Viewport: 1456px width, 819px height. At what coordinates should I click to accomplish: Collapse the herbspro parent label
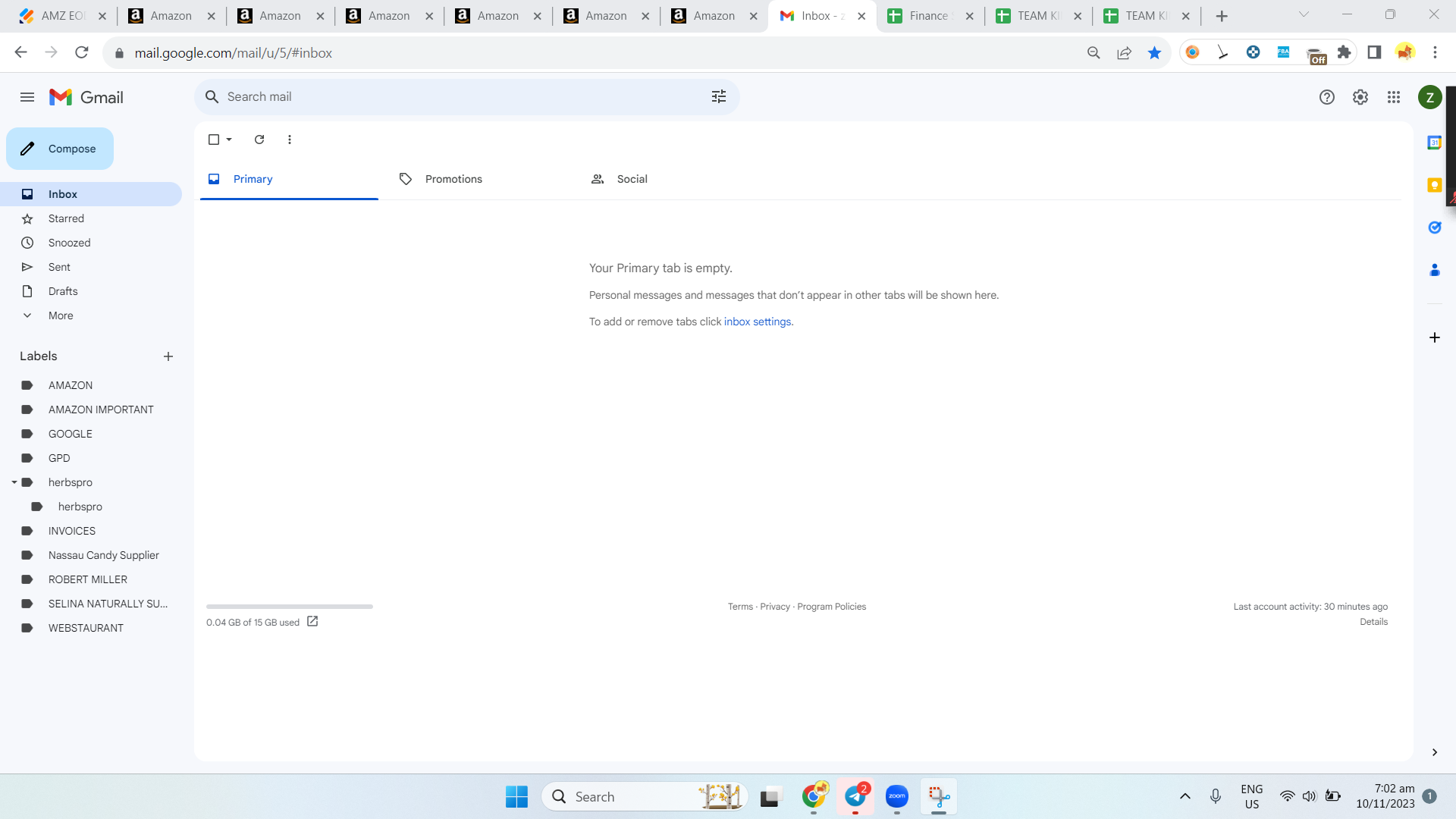click(14, 482)
